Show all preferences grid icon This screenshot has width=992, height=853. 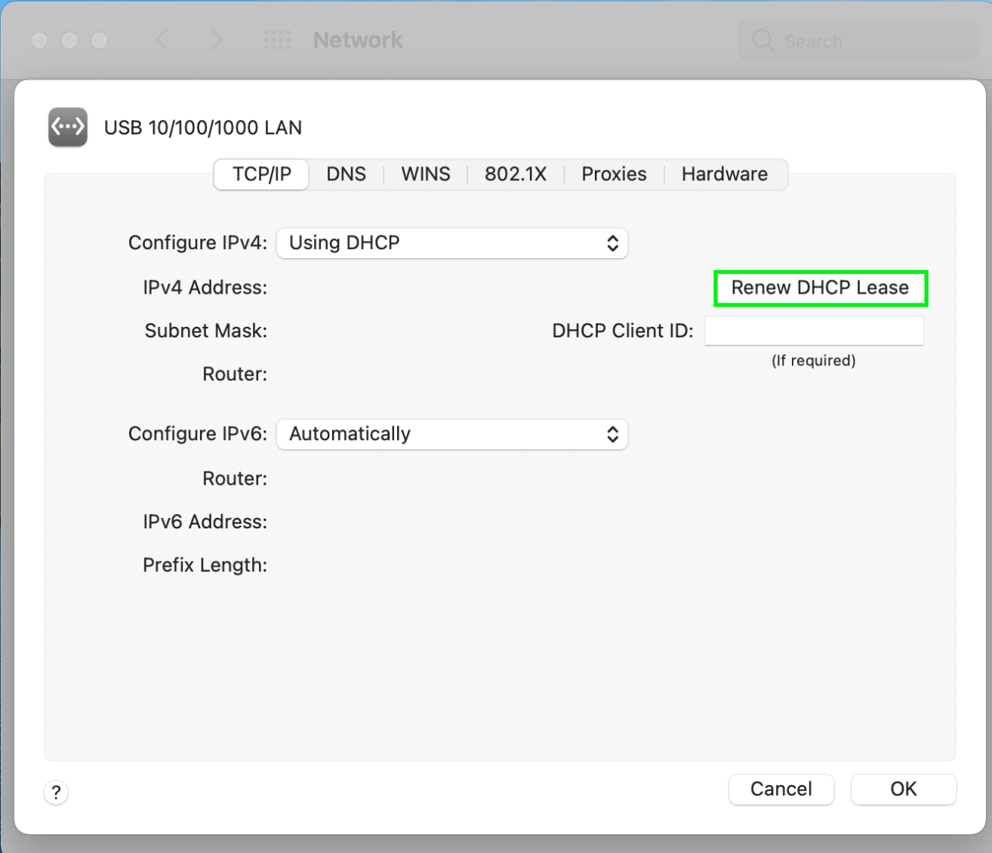277,40
